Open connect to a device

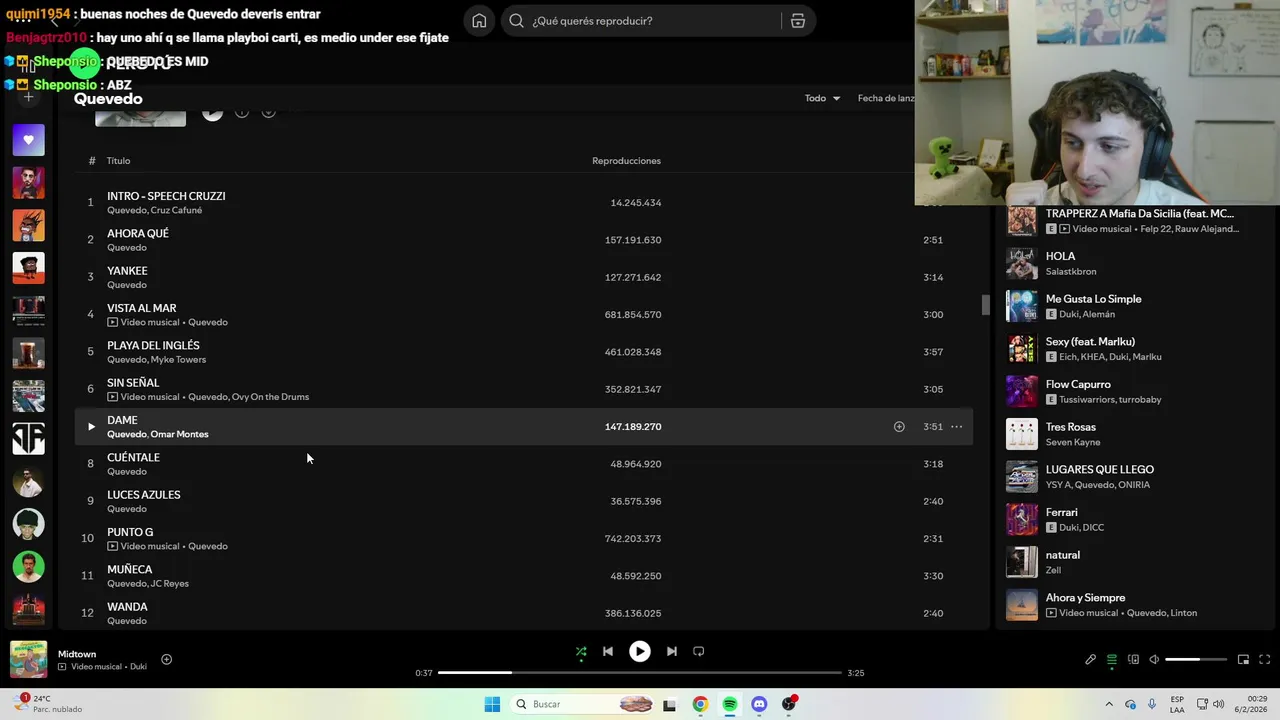(1133, 659)
